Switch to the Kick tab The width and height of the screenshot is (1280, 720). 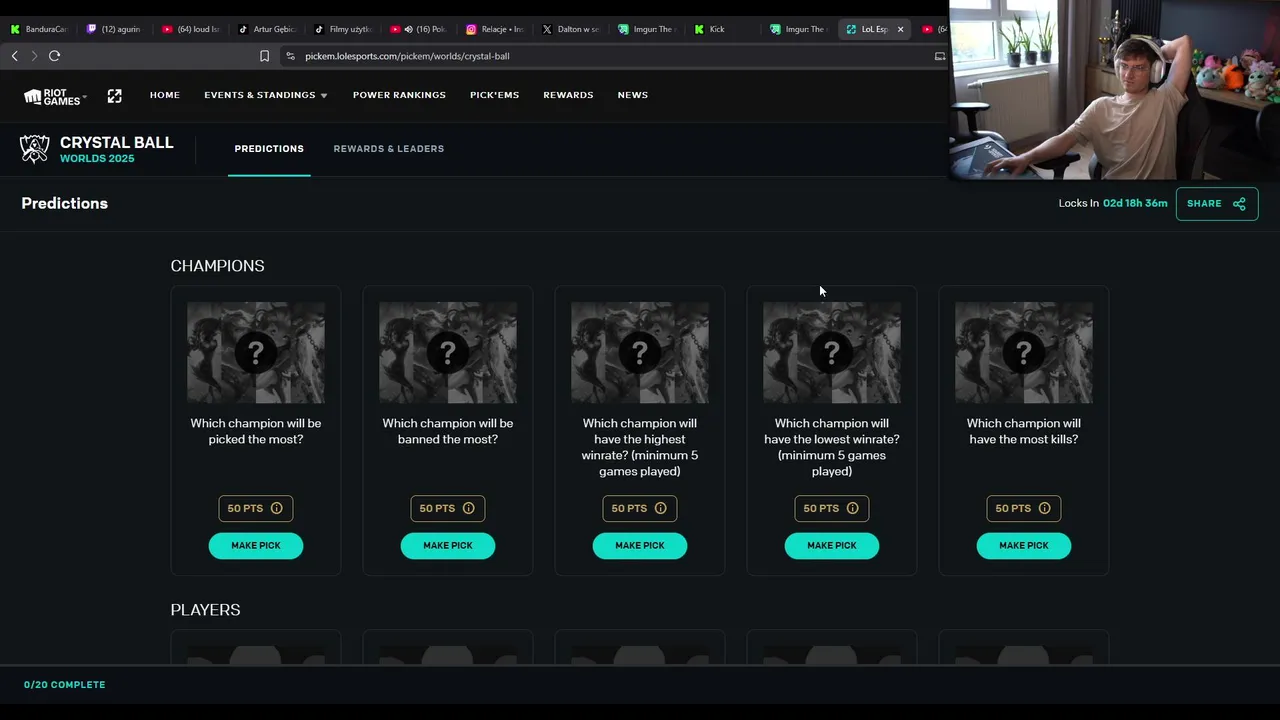[x=724, y=29]
